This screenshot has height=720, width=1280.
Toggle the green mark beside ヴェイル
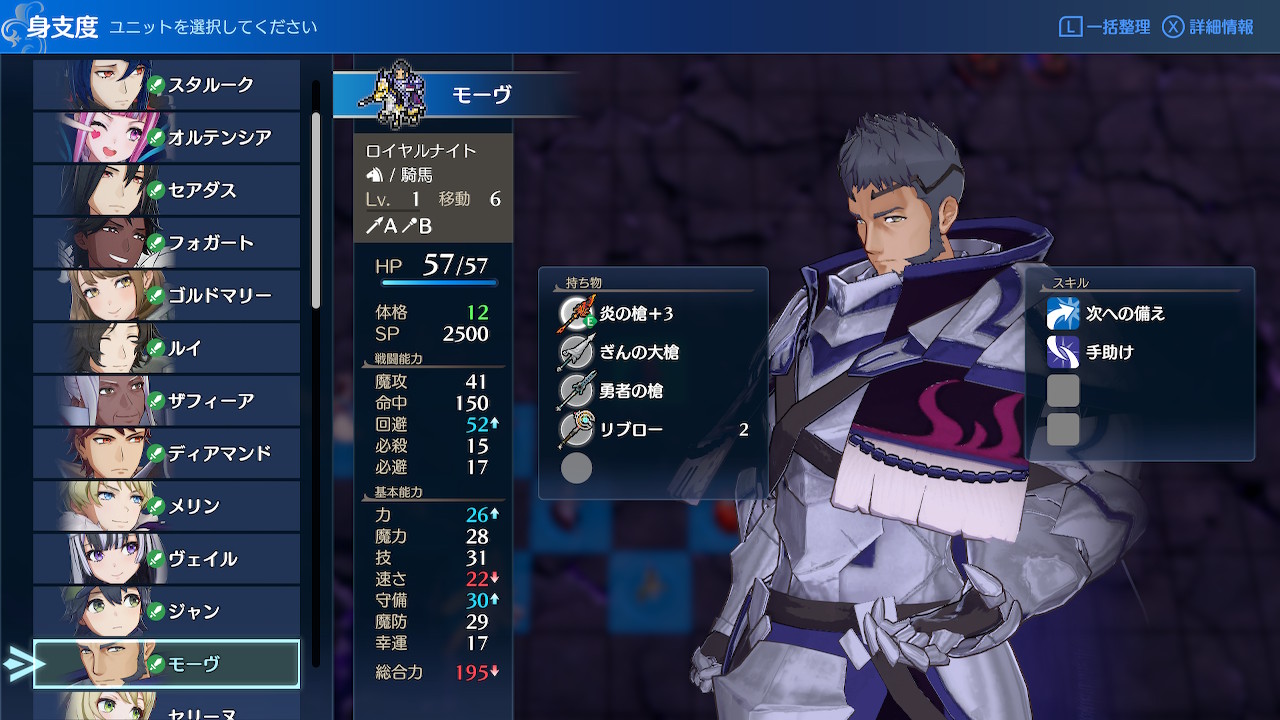156,559
